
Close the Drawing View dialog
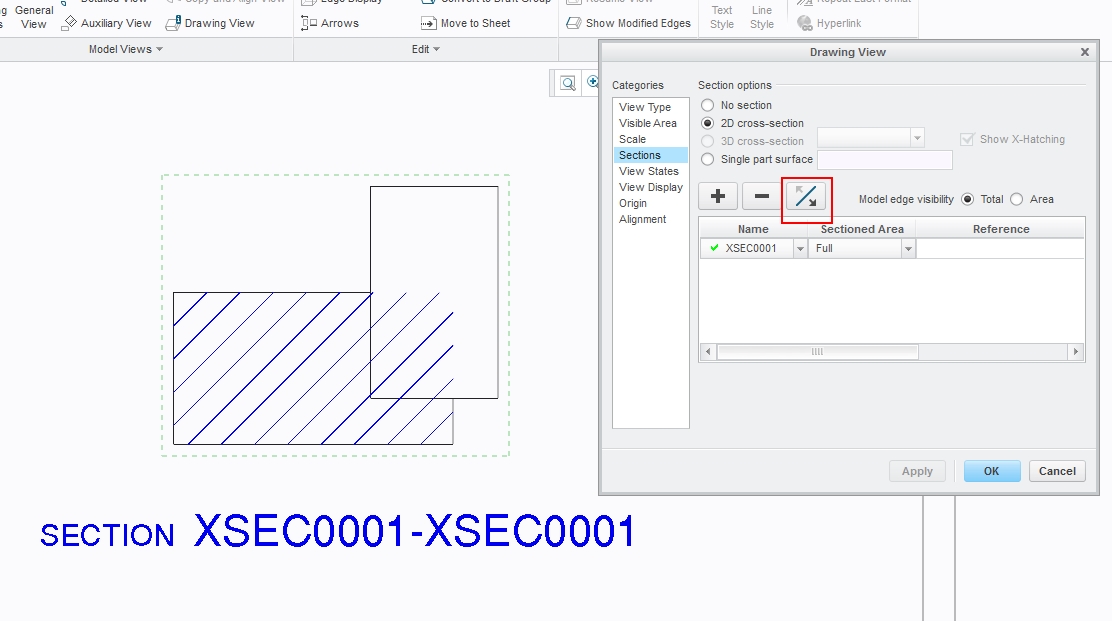1084,52
